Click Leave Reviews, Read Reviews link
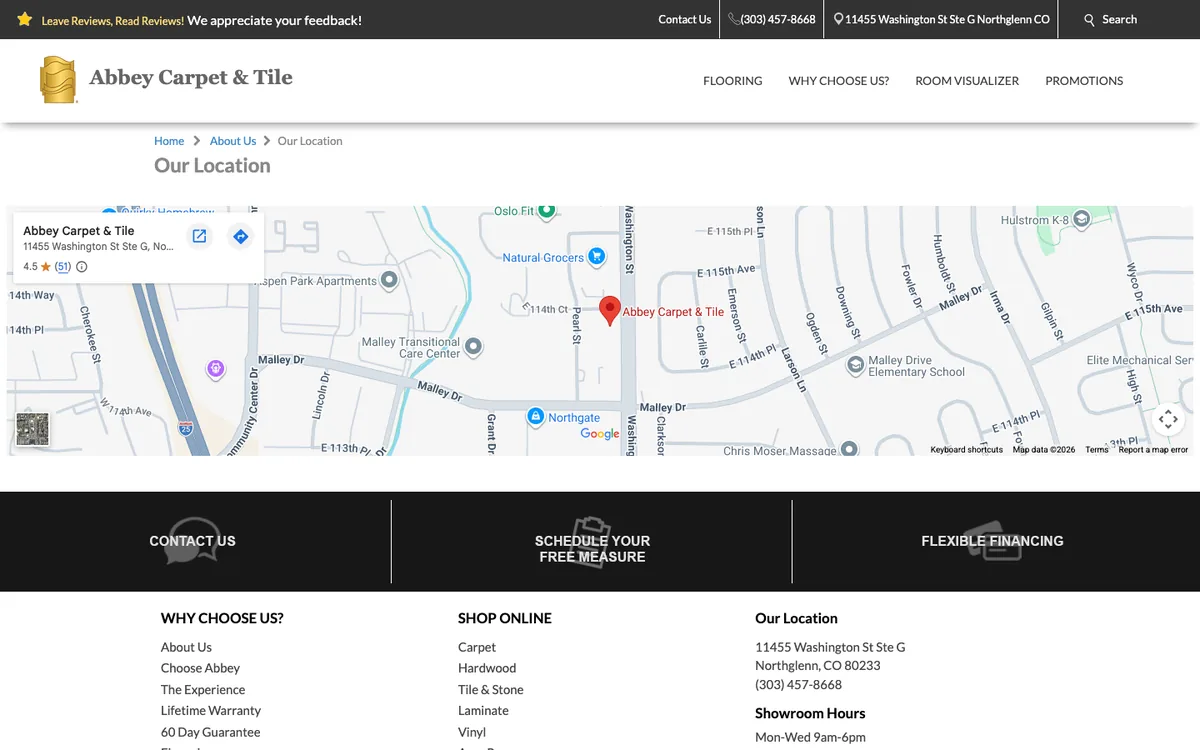Image resolution: width=1200 pixels, height=750 pixels. [x=112, y=20]
